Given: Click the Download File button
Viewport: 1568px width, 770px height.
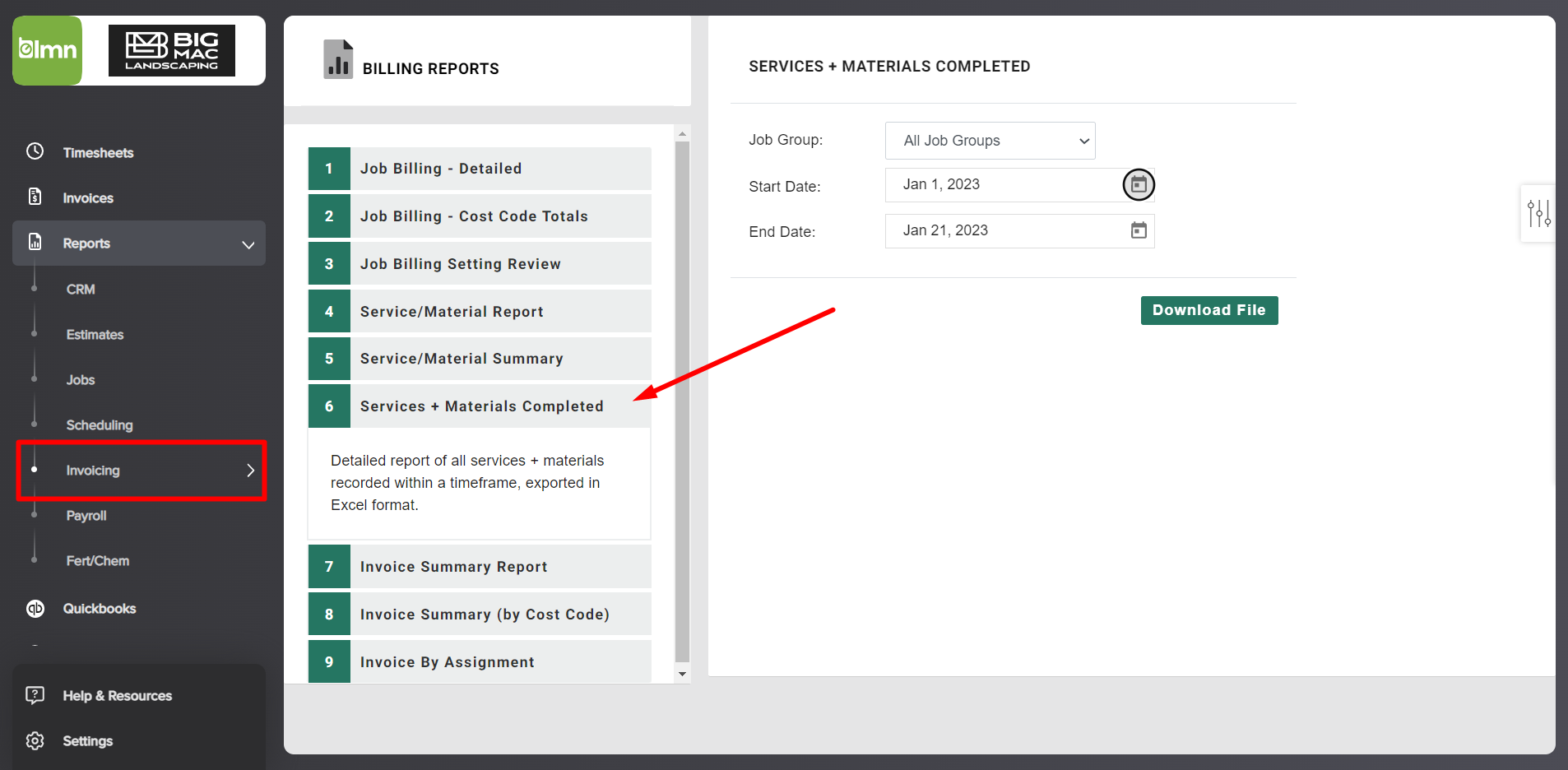Looking at the screenshot, I should pyautogui.click(x=1208, y=310).
